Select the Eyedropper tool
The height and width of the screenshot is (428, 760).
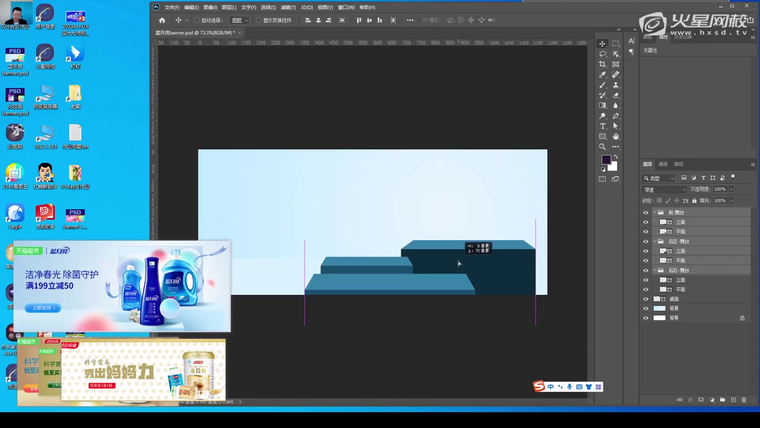[602, 75]
